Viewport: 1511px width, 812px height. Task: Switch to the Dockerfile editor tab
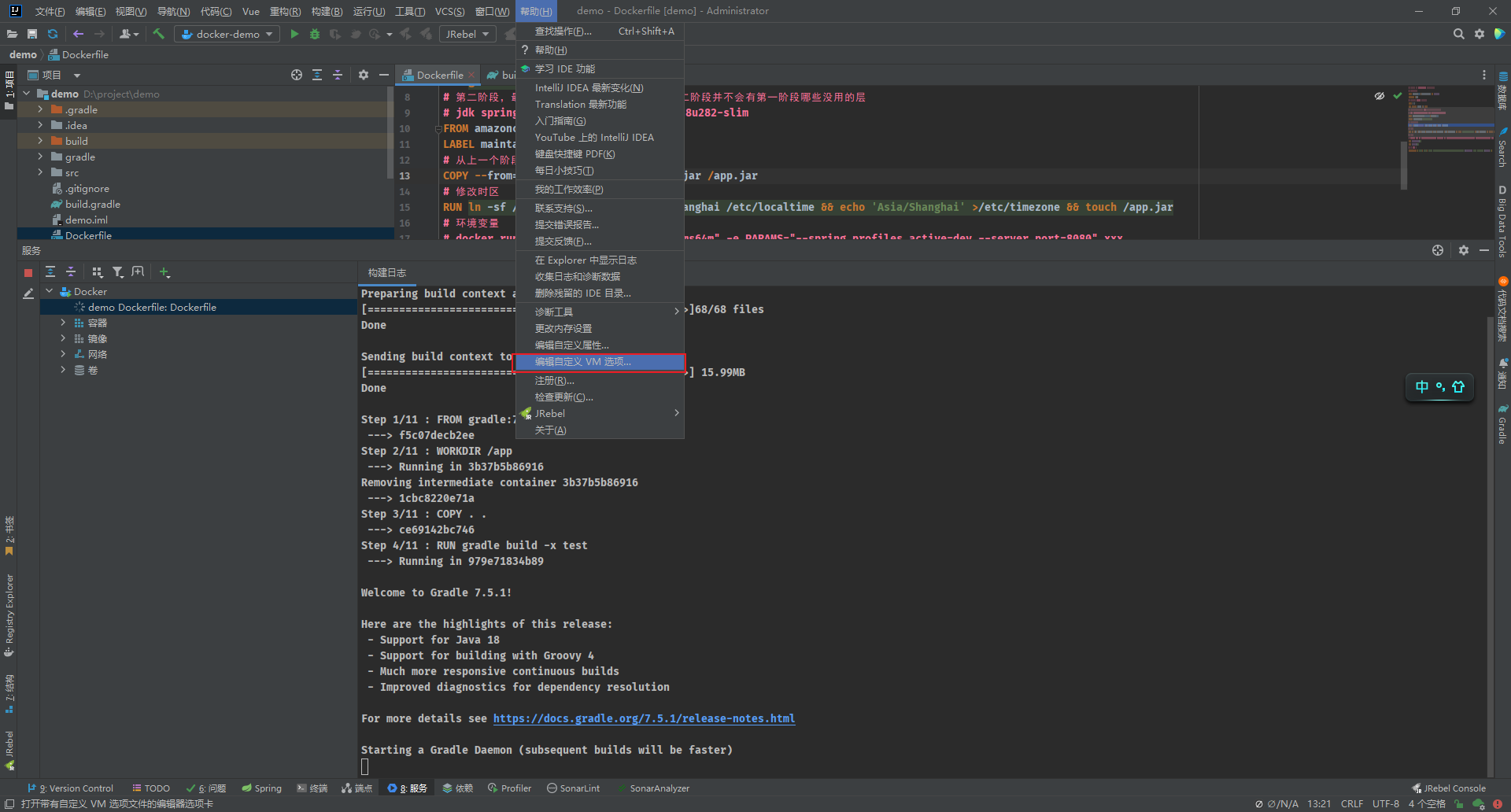(x=439, y=75)
